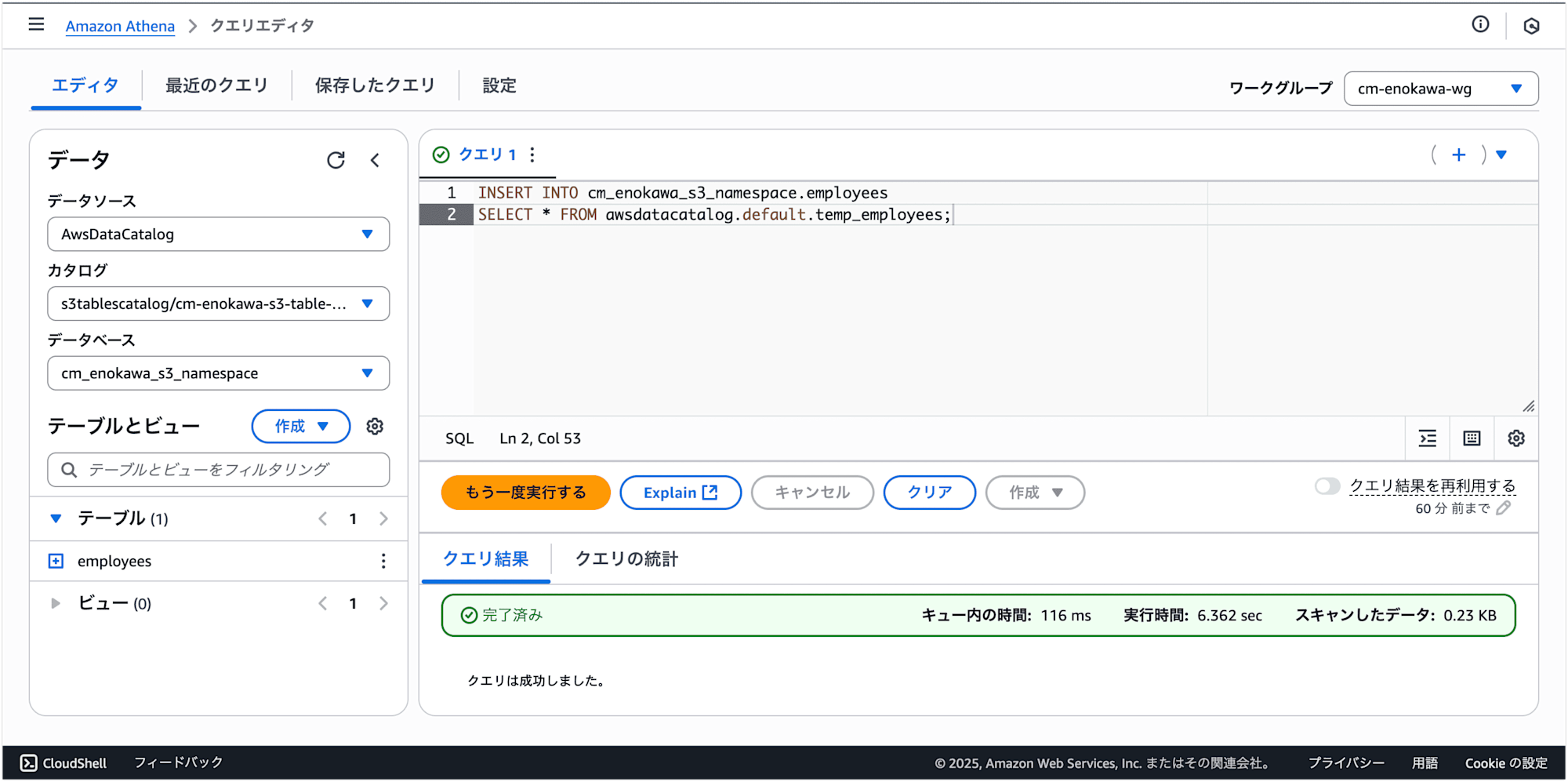The width and height of the screenshot is (1568, 782).
Task: Open the Query 1 tab options menu
Action: click(x=532, y=155)
